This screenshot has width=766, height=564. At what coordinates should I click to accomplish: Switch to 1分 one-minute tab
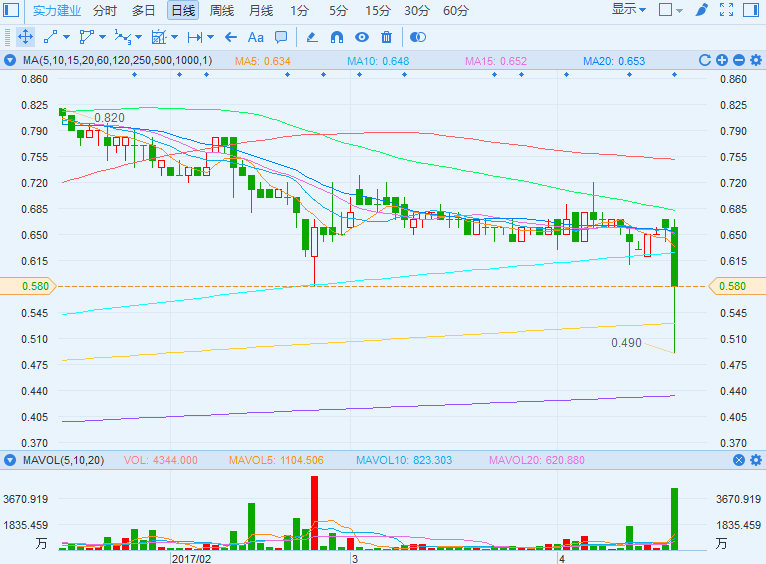tap(299, 10)
